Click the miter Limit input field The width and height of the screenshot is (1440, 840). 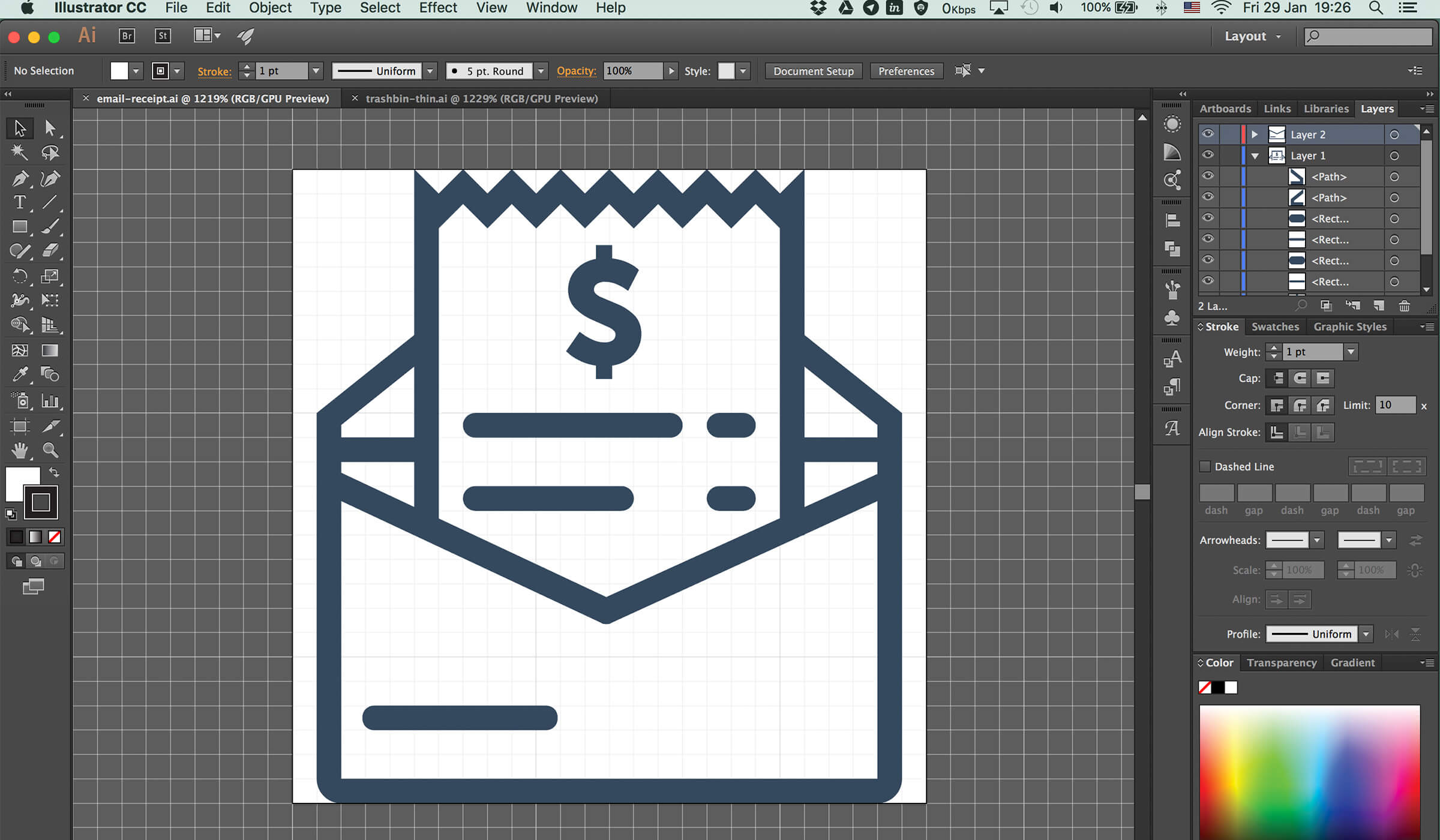coord(1395,405)
